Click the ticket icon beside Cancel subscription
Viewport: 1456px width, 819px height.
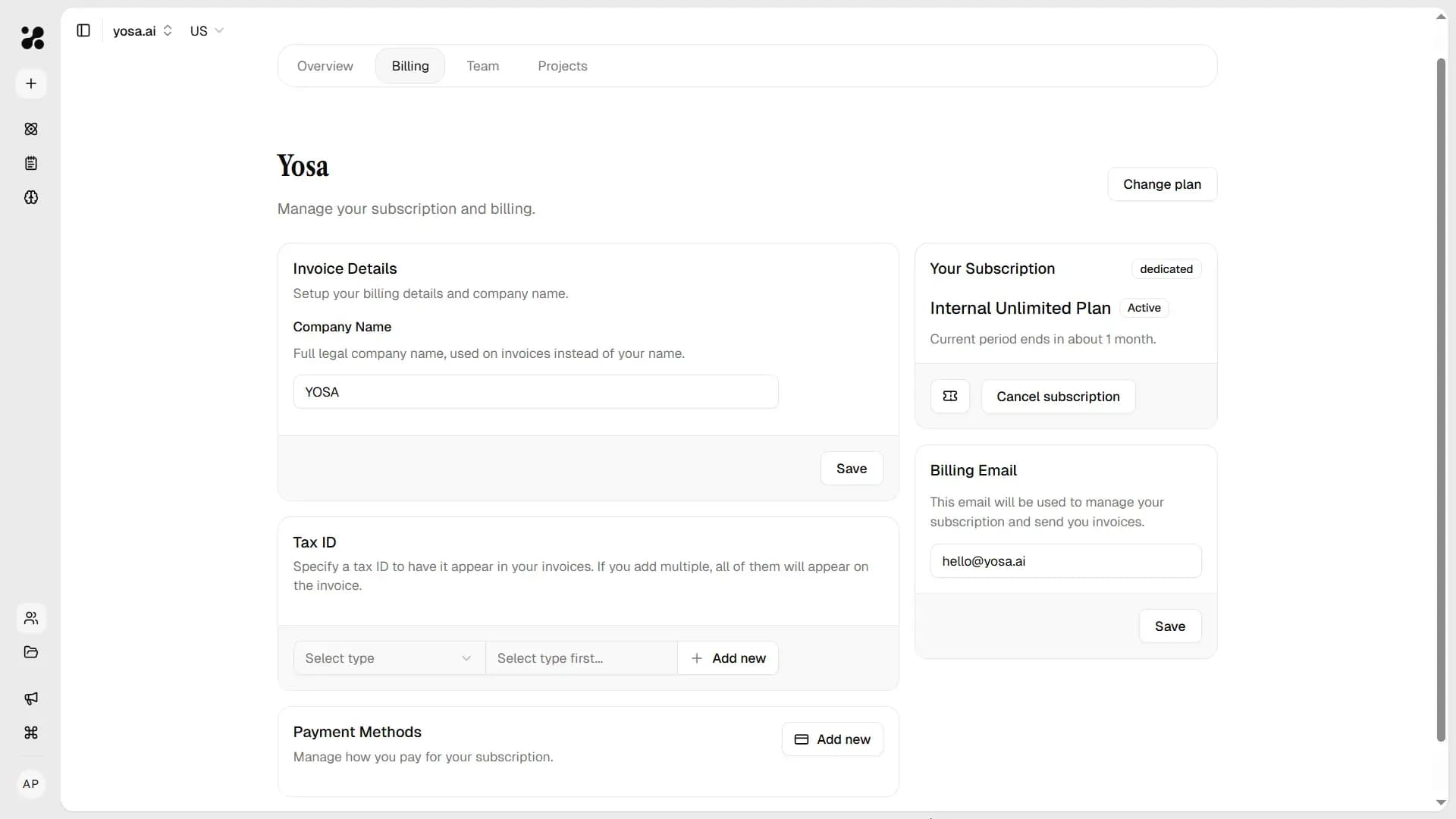(x=950, y=396)
